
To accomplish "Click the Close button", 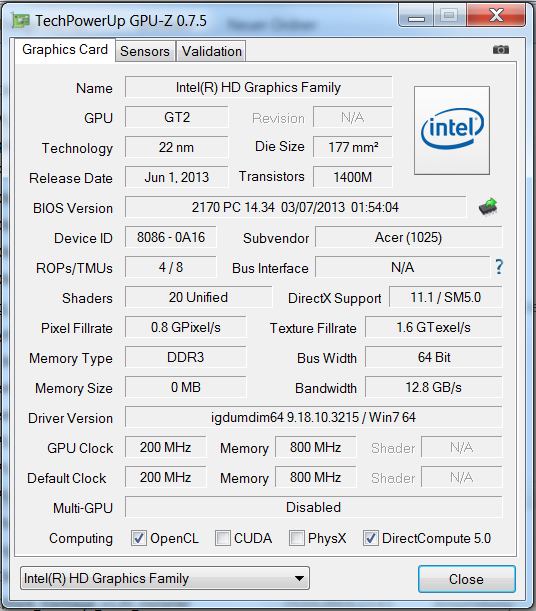I will (x=467, y=579).
